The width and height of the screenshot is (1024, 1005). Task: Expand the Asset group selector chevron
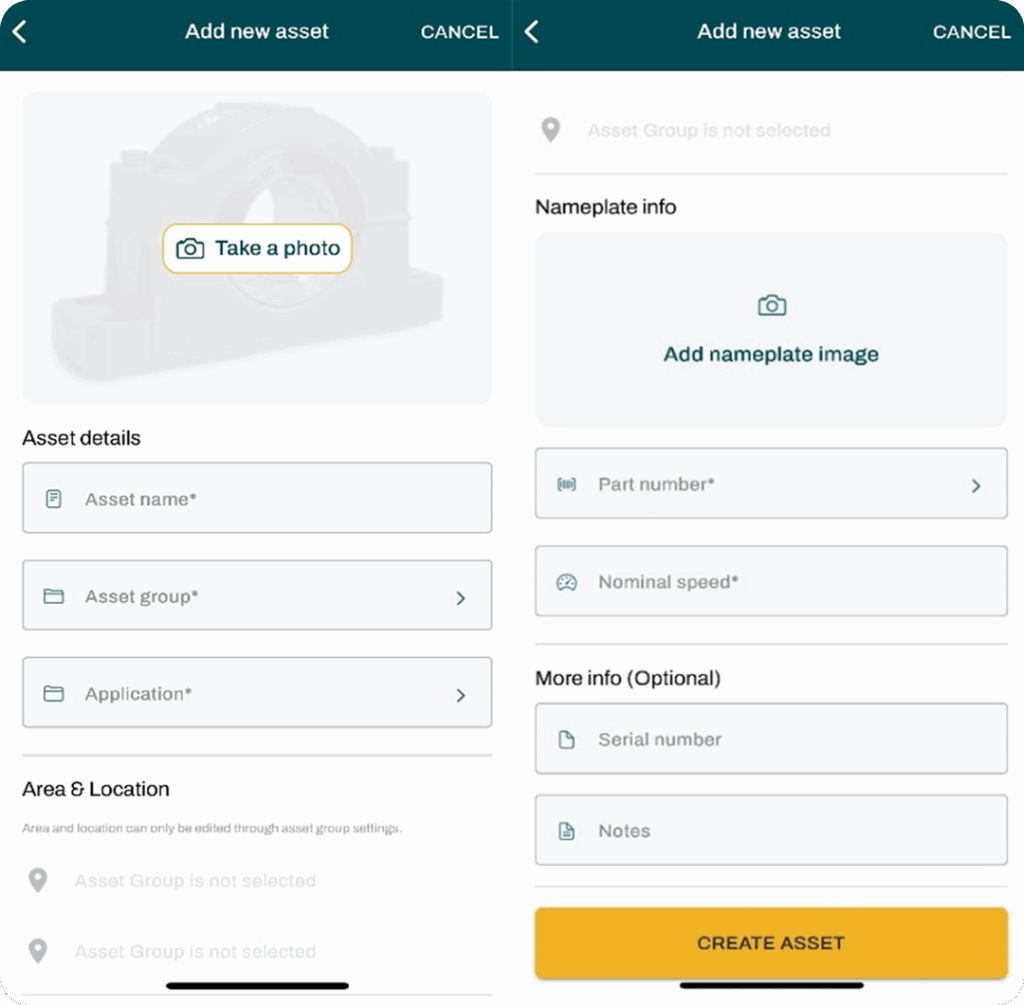[461, 598]
